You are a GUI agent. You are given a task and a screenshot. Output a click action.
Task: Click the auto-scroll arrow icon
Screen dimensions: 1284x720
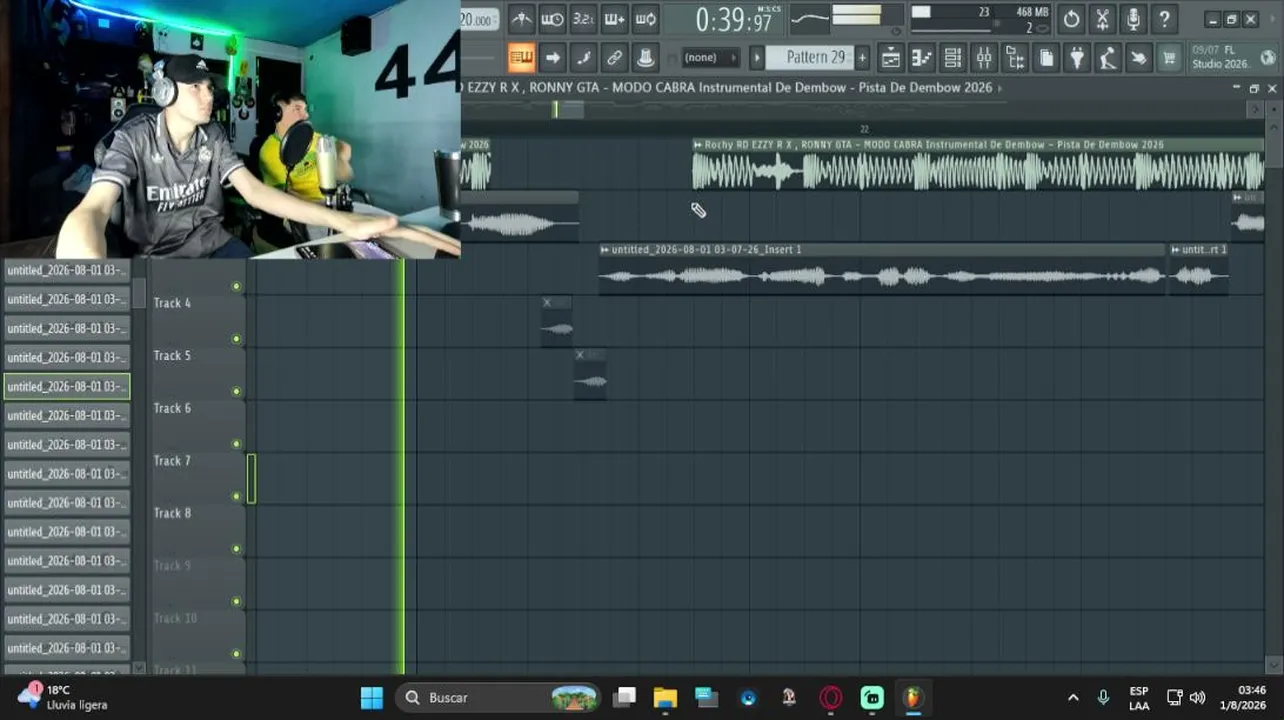(x=552, y=58)
